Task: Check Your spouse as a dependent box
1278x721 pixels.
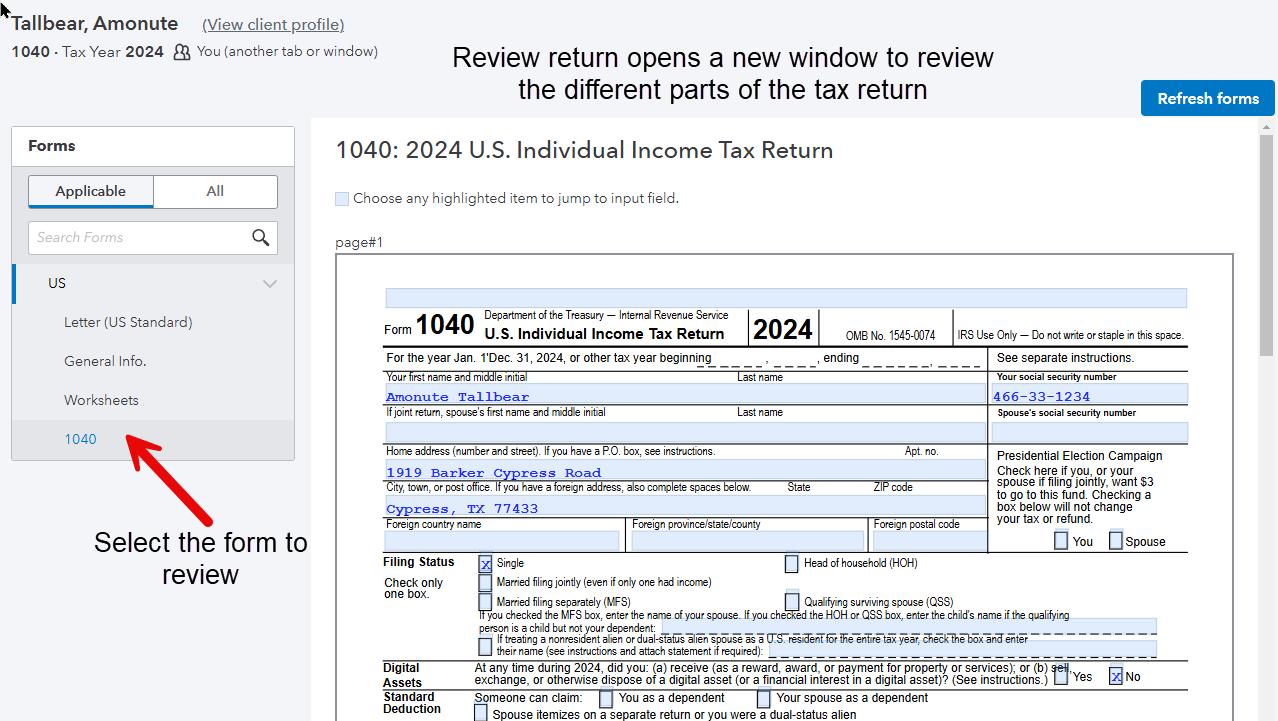Action: (764, 699)
